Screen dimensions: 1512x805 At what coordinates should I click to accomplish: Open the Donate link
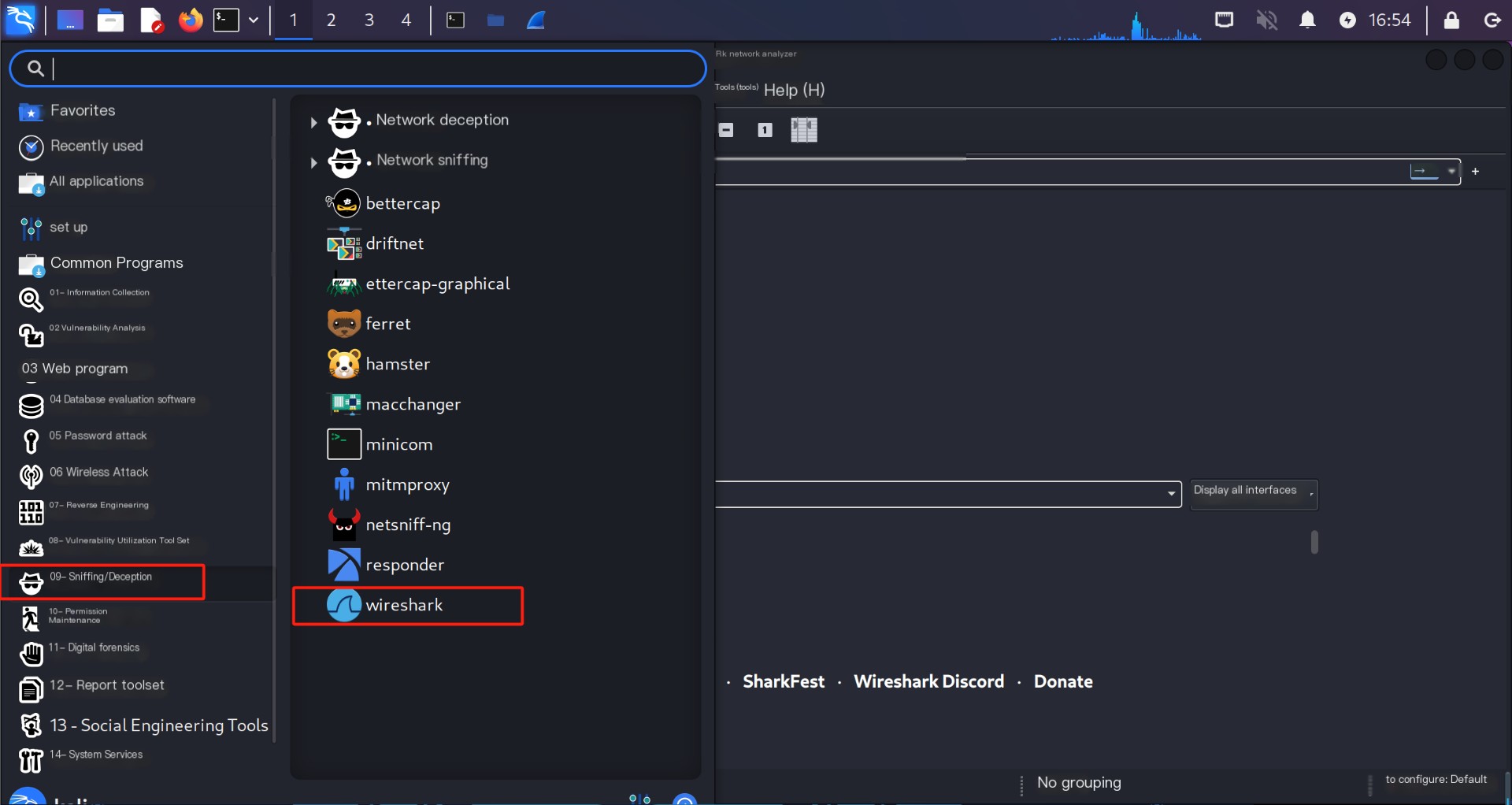tap(1063, 682)
